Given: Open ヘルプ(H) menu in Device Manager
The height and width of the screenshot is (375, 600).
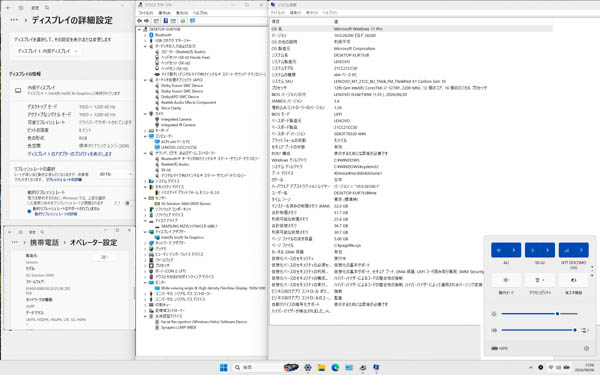Looking at the screenshot, I should pos(200,13).
